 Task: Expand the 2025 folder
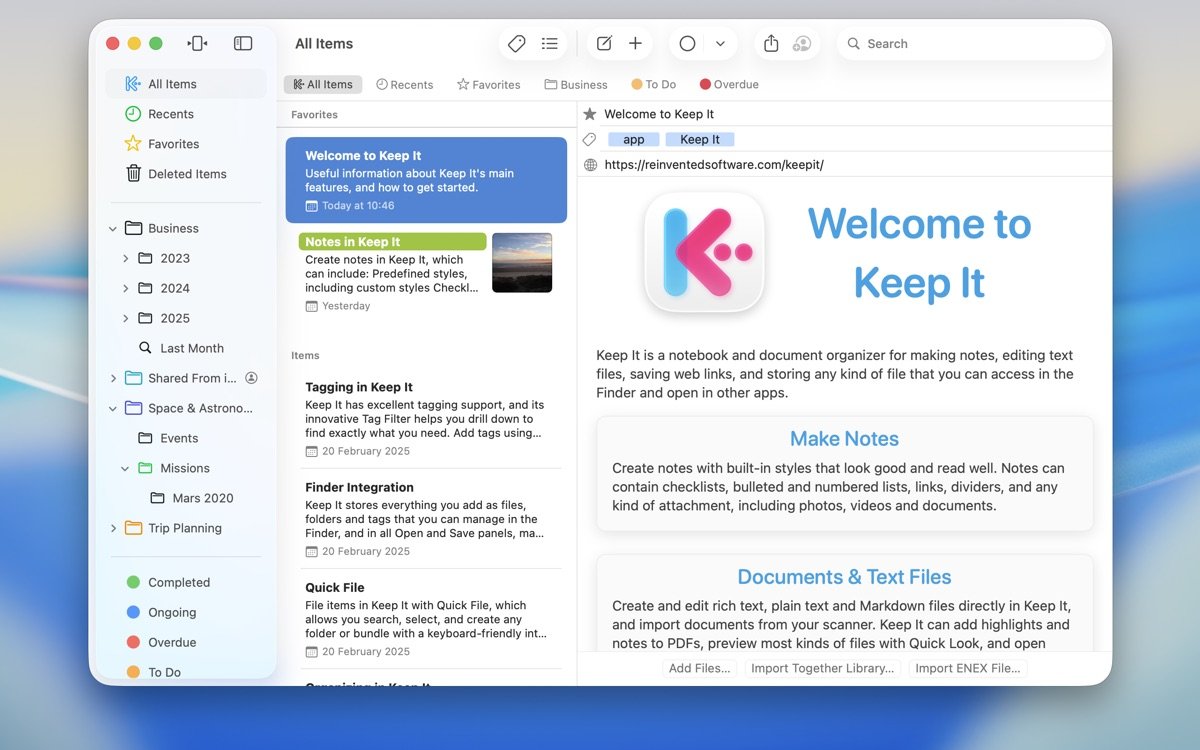[126, 318]
